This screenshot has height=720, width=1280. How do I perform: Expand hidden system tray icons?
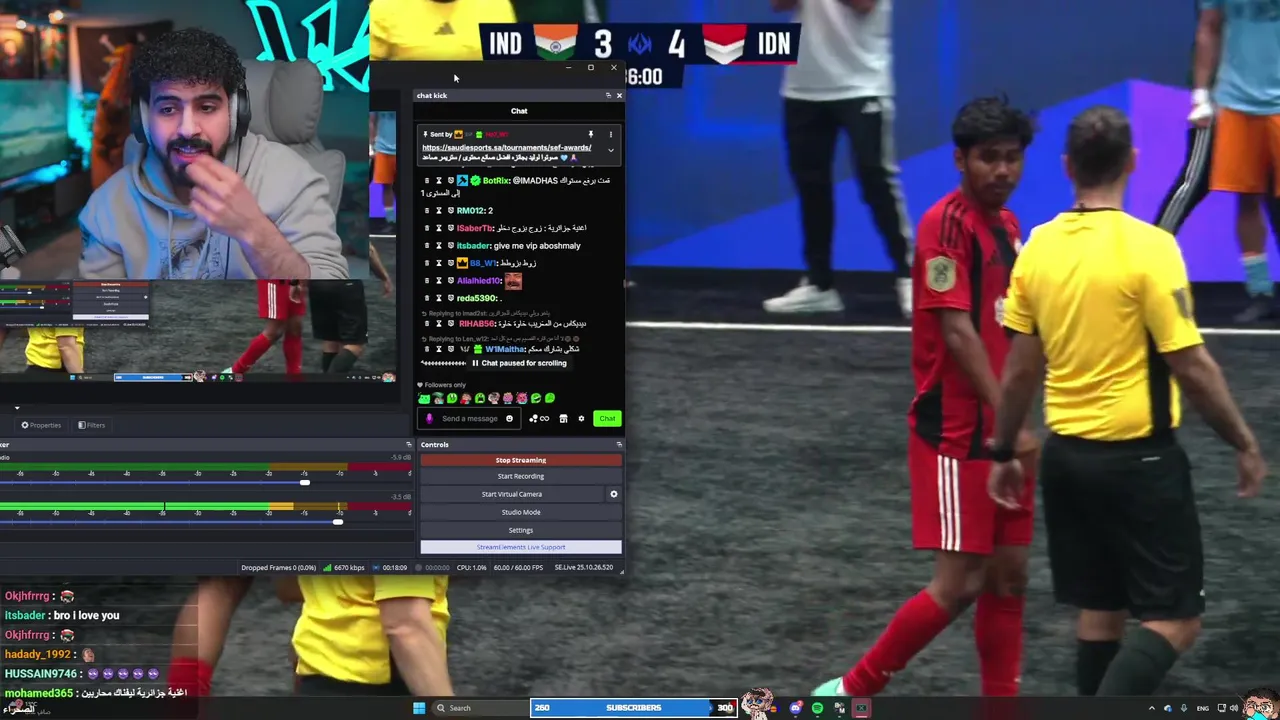tap(1151, 708)
